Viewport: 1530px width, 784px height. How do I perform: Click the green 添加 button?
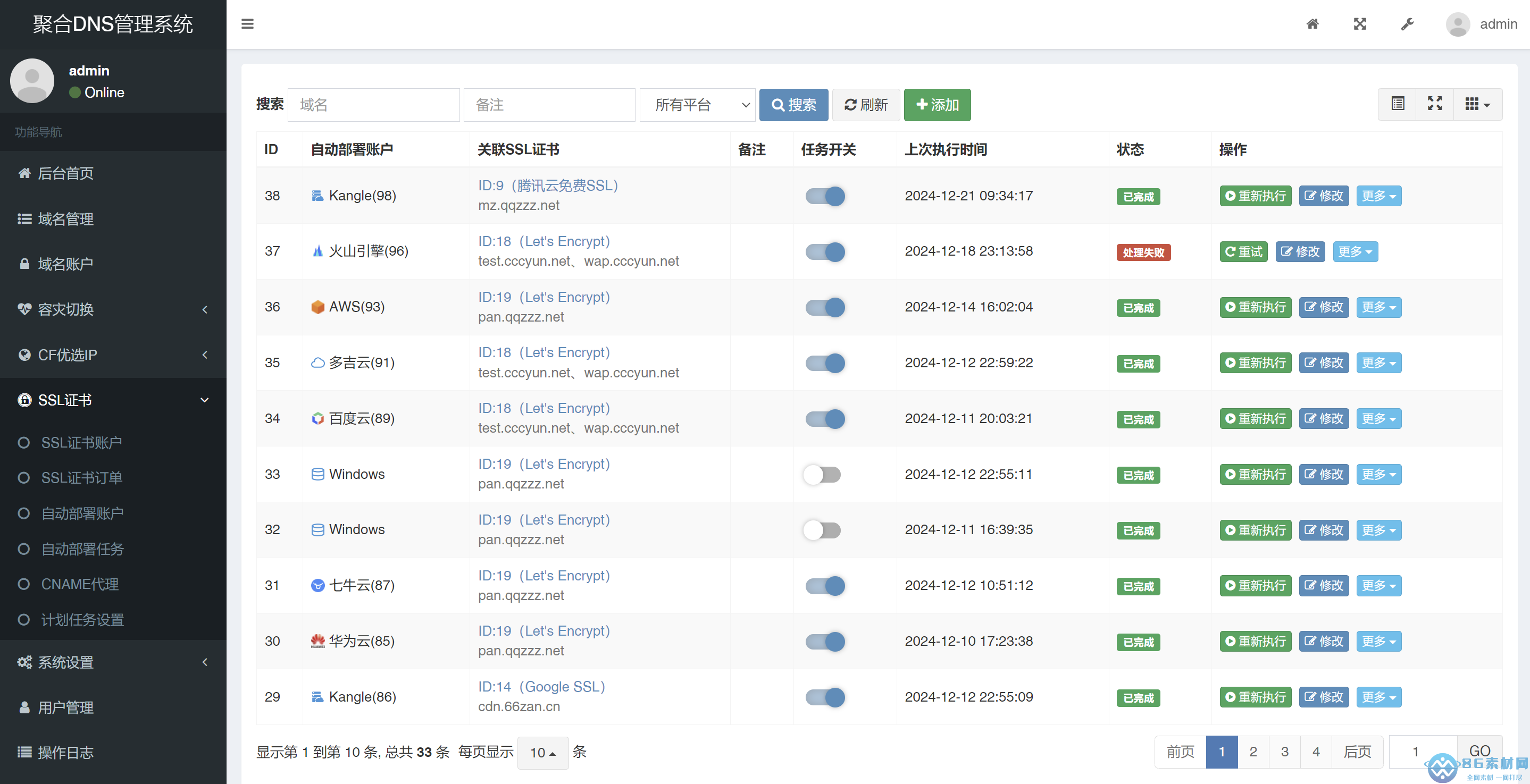(x=937, y=105)
